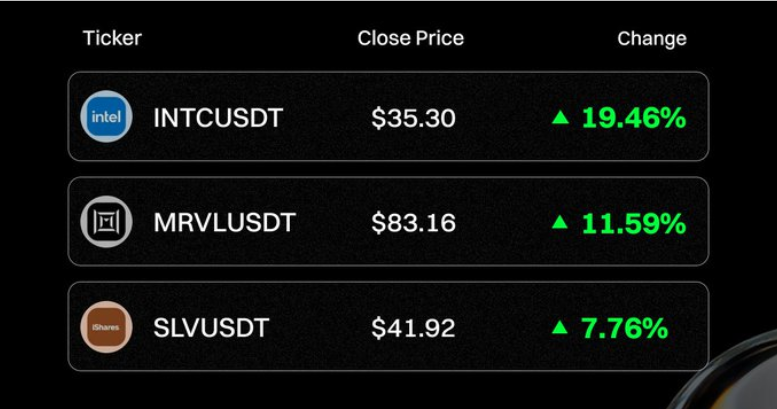Click the Marvell logo icon
Image resolution: width=777 pixels, height=409 pixels.
(x=106, y=222)
